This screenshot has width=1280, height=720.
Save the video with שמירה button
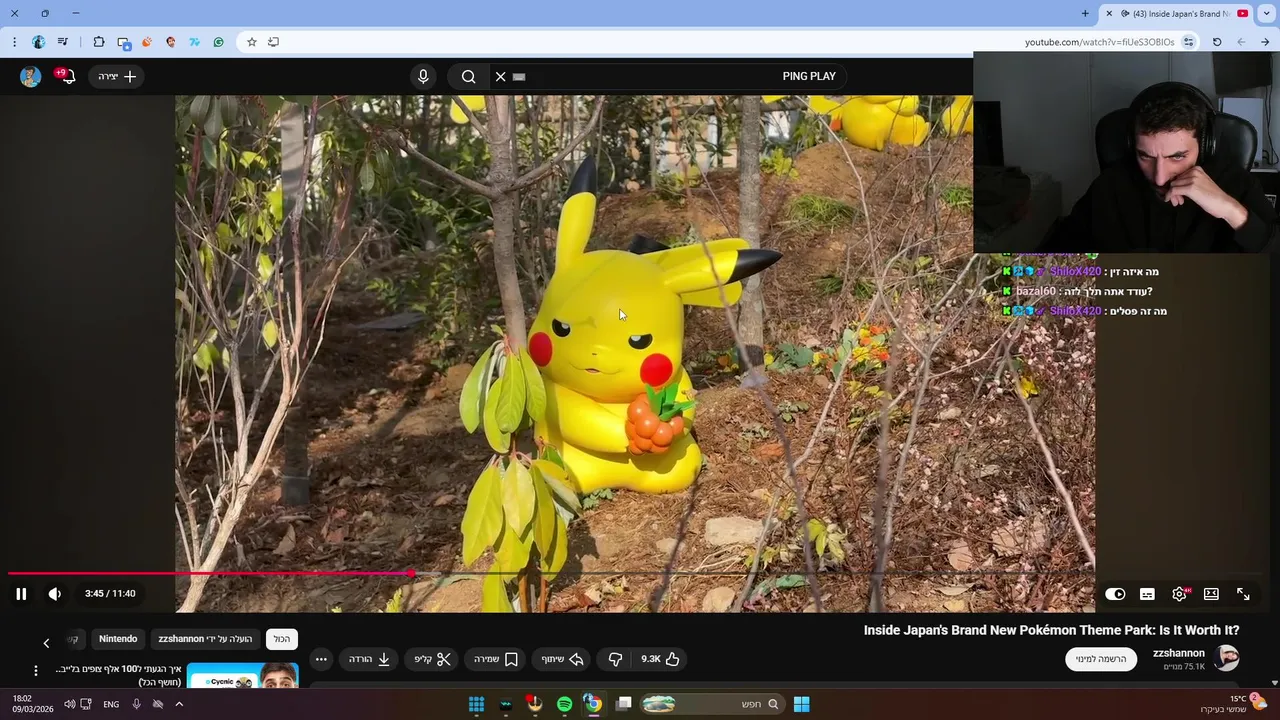495,659
